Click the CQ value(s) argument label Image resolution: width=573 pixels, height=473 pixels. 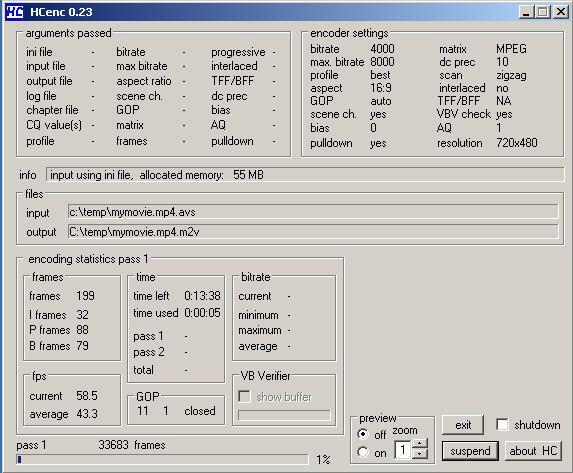pyautogui.click(x=54, y=125)
